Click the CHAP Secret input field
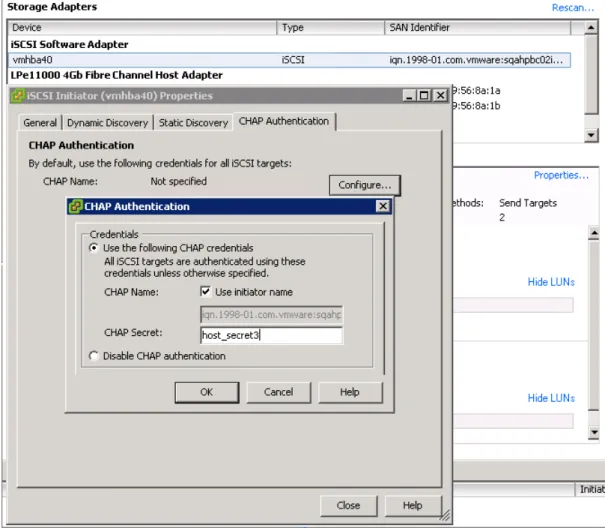This screenshot has height=528, width=605. pos(271,335)
